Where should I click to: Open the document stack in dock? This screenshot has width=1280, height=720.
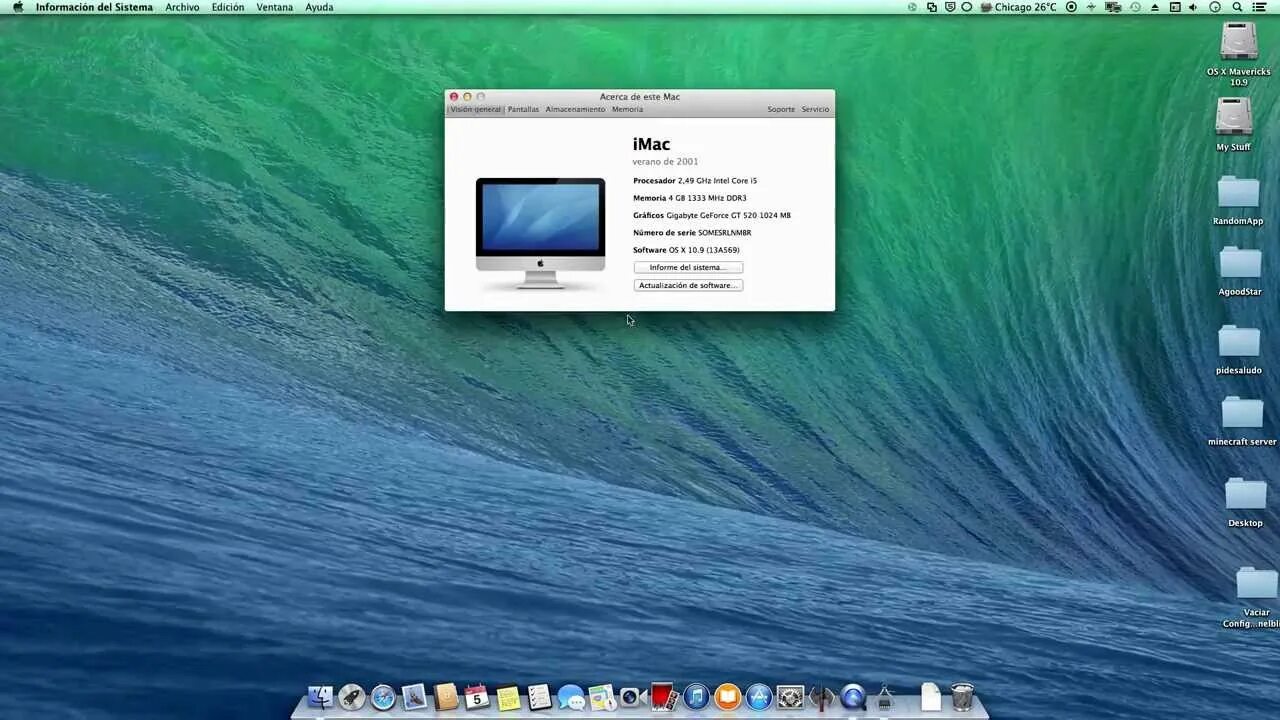(x=931, y=697)
